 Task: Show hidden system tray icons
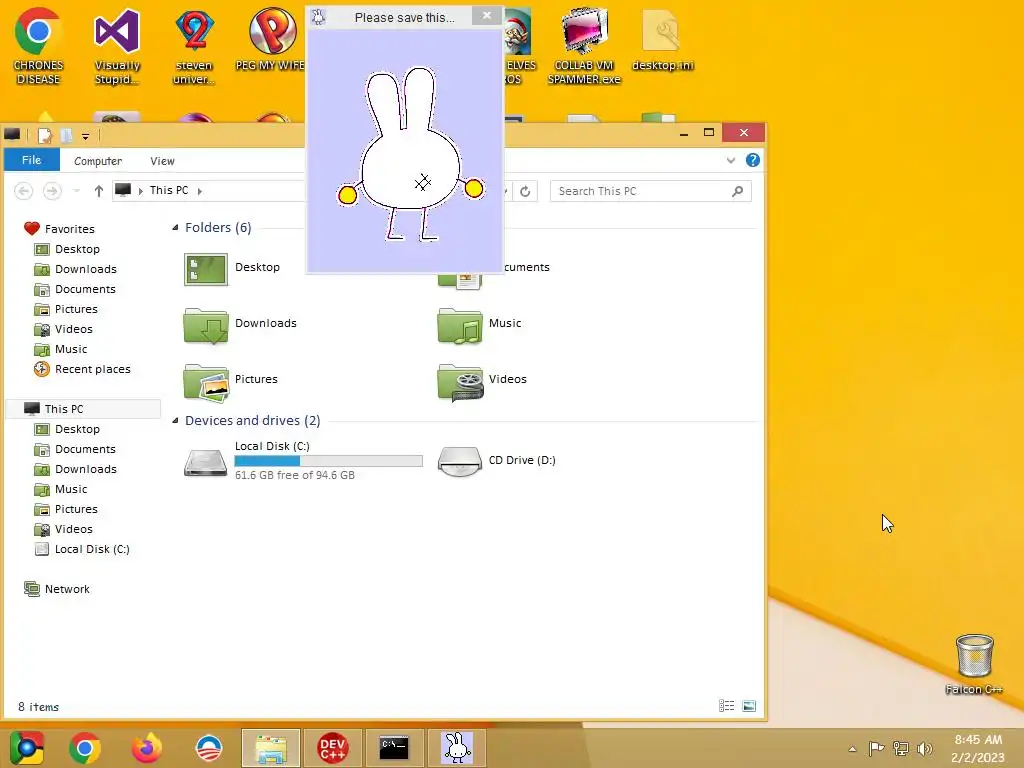point(852,749)
